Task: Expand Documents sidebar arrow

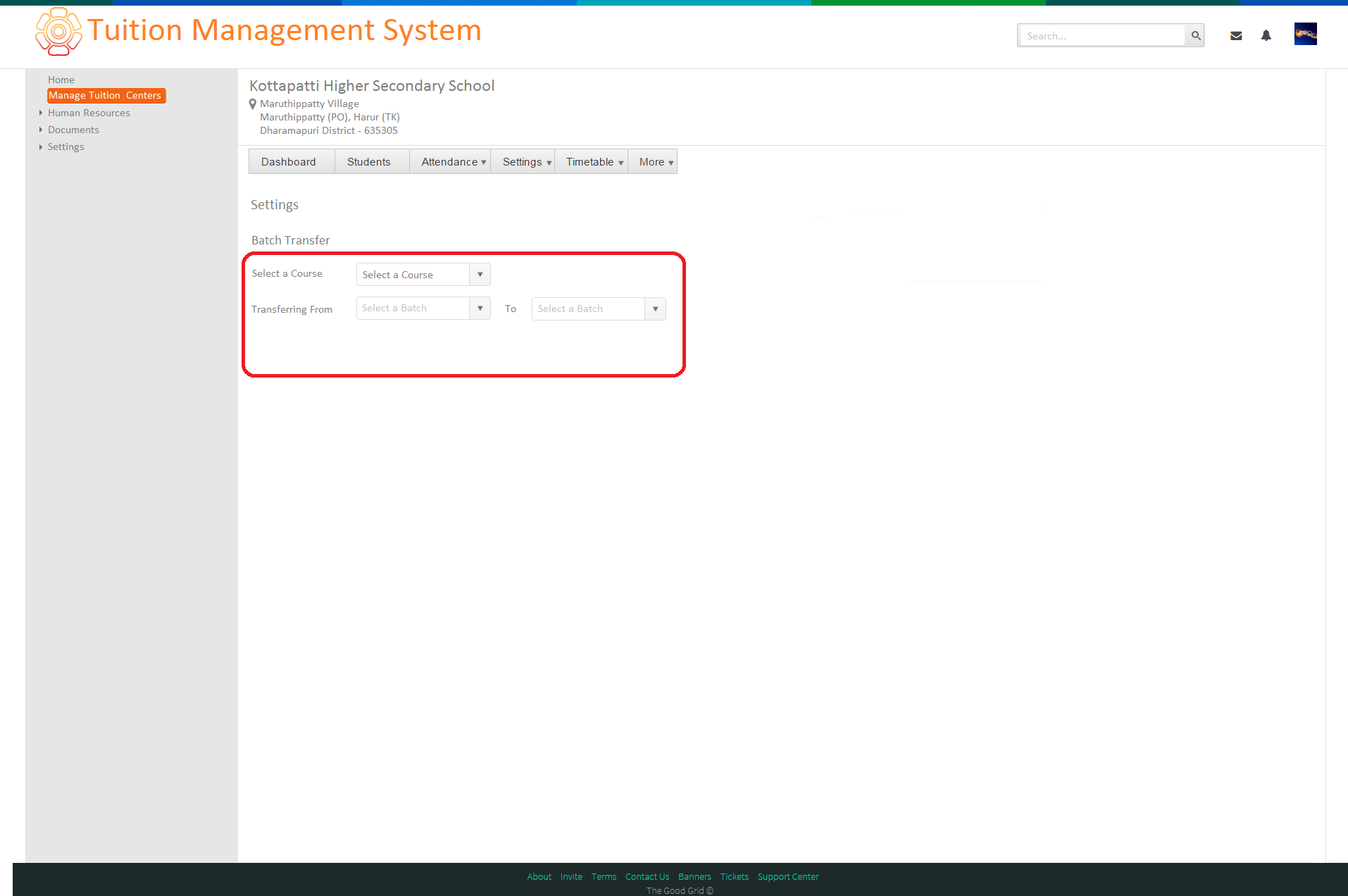Action: coord(41,130)
